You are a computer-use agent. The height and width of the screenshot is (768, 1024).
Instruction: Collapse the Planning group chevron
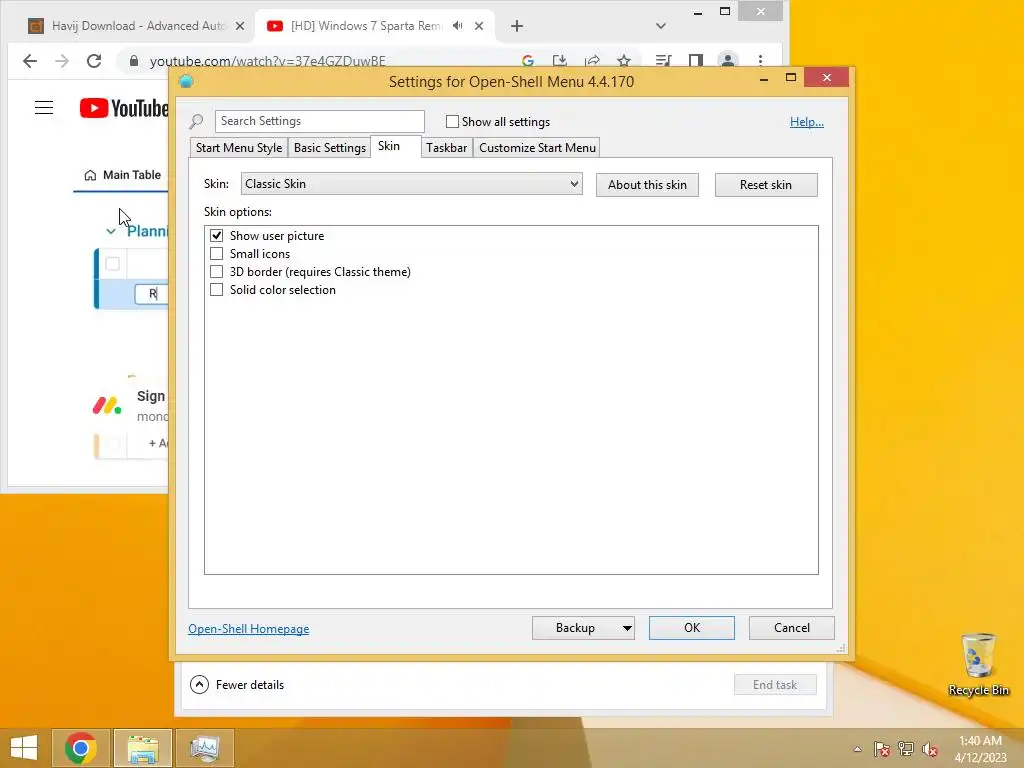click(110, 231)
